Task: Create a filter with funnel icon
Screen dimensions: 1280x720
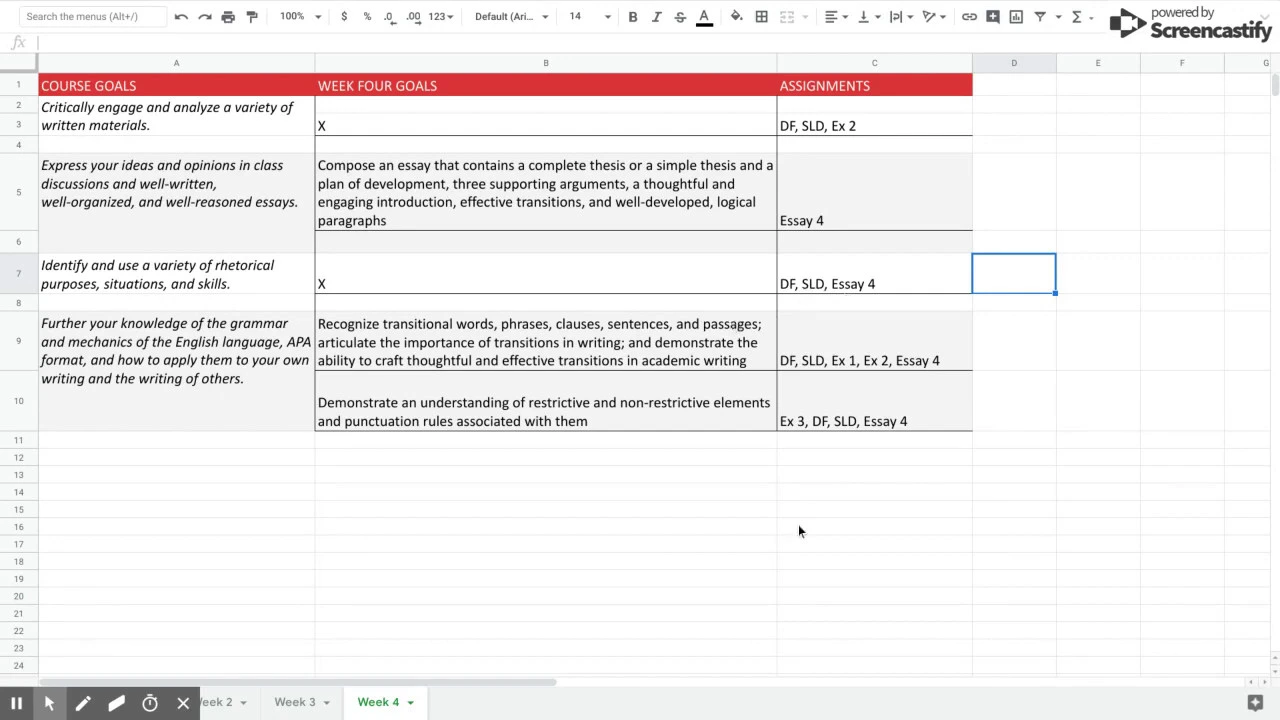Action: click(x=1040, y=17)
